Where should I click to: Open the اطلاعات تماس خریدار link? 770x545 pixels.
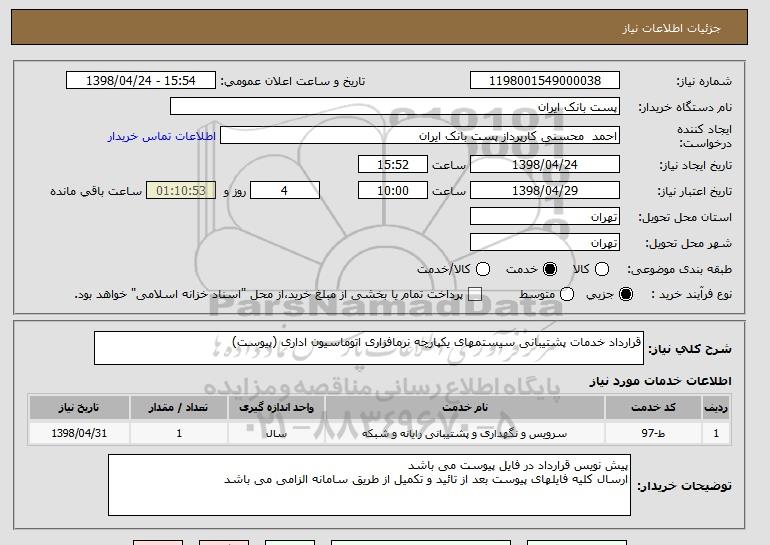tap(162, 136)
